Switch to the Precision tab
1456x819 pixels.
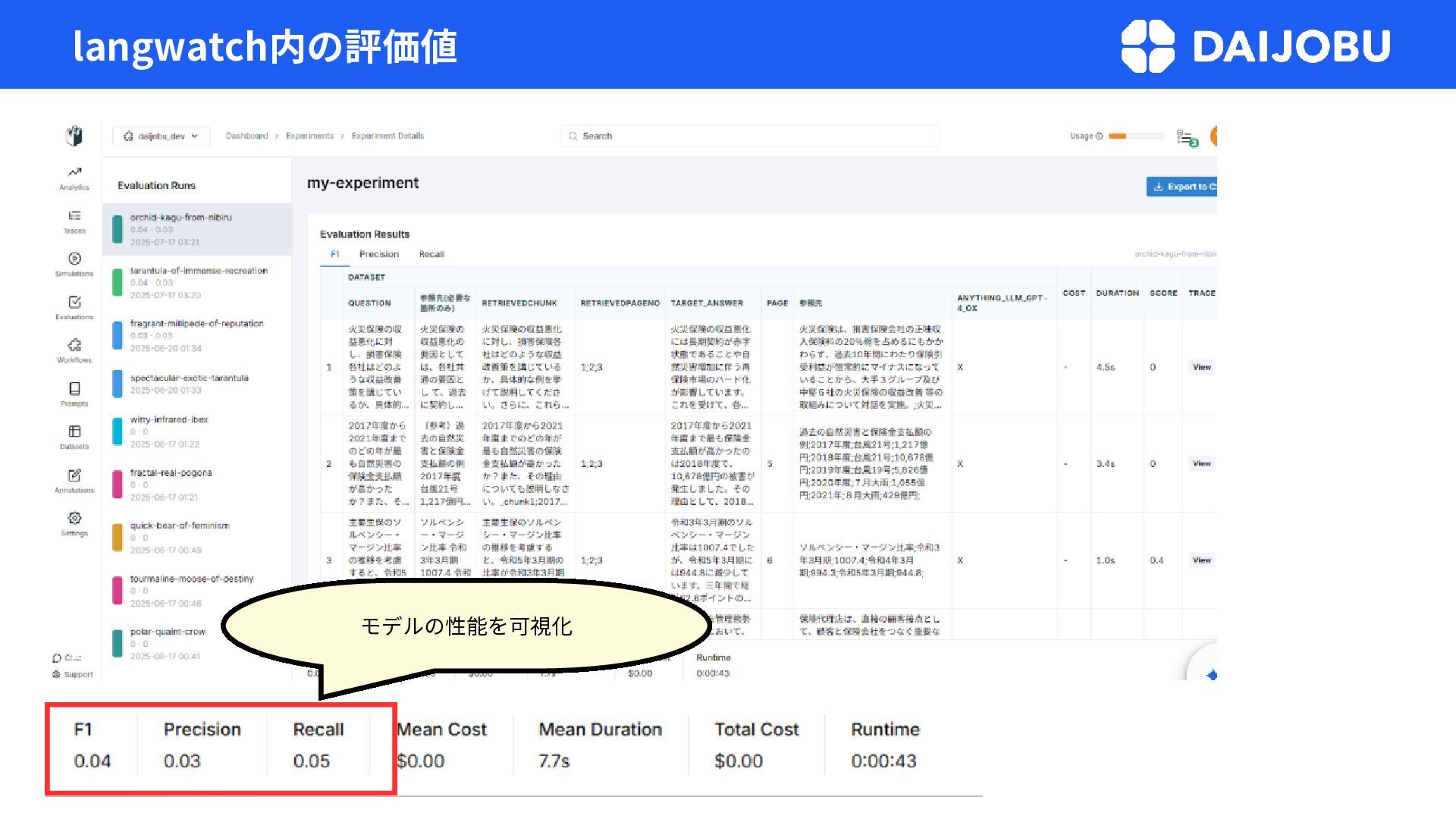379,255
